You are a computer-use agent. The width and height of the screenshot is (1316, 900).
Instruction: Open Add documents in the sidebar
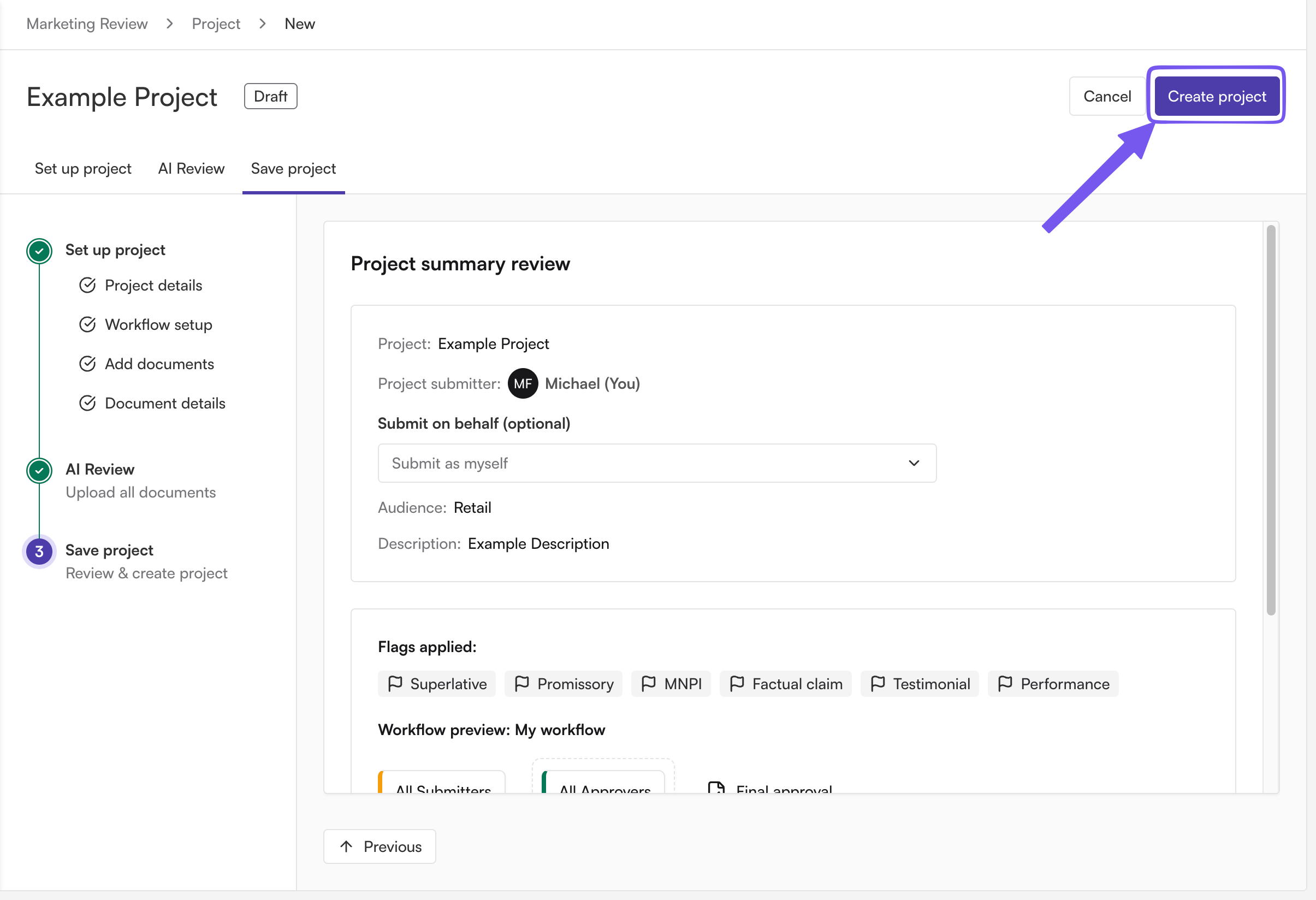click(x=159, y=364)
